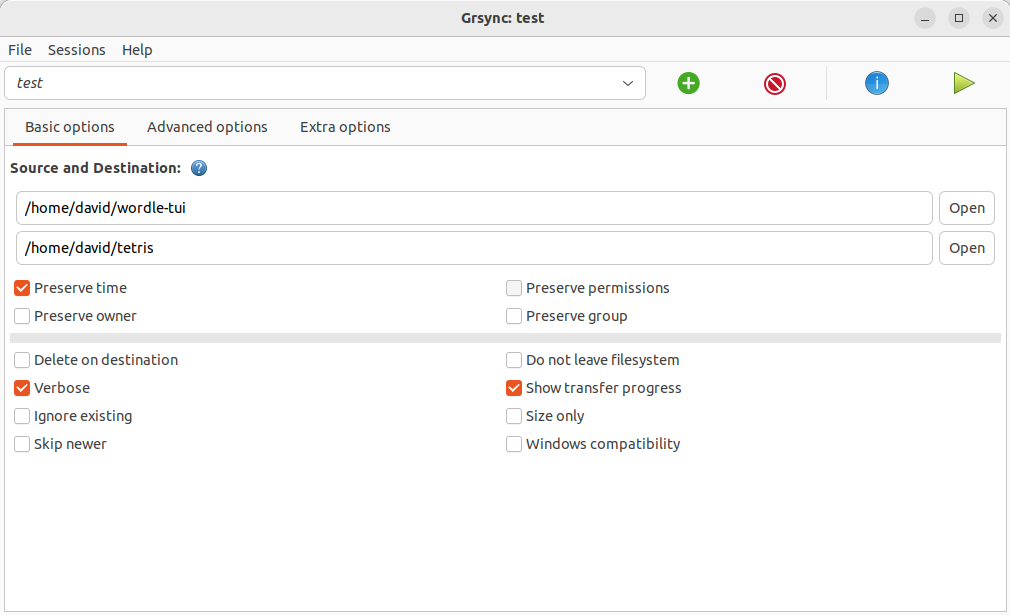Disable Show transfer progress
The width and height of the screenshot is (1010, 615).
coord(514,388)
